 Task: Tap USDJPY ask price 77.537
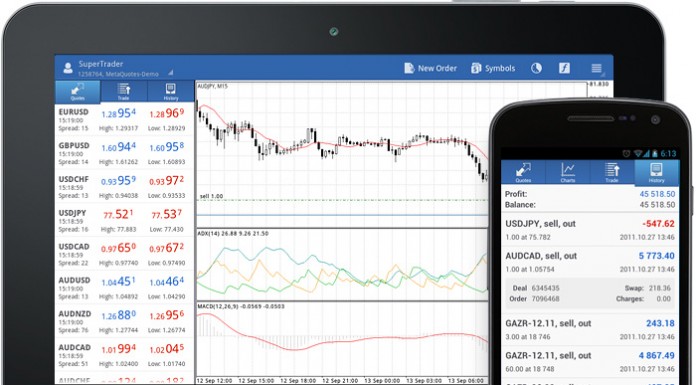[166, 214]
